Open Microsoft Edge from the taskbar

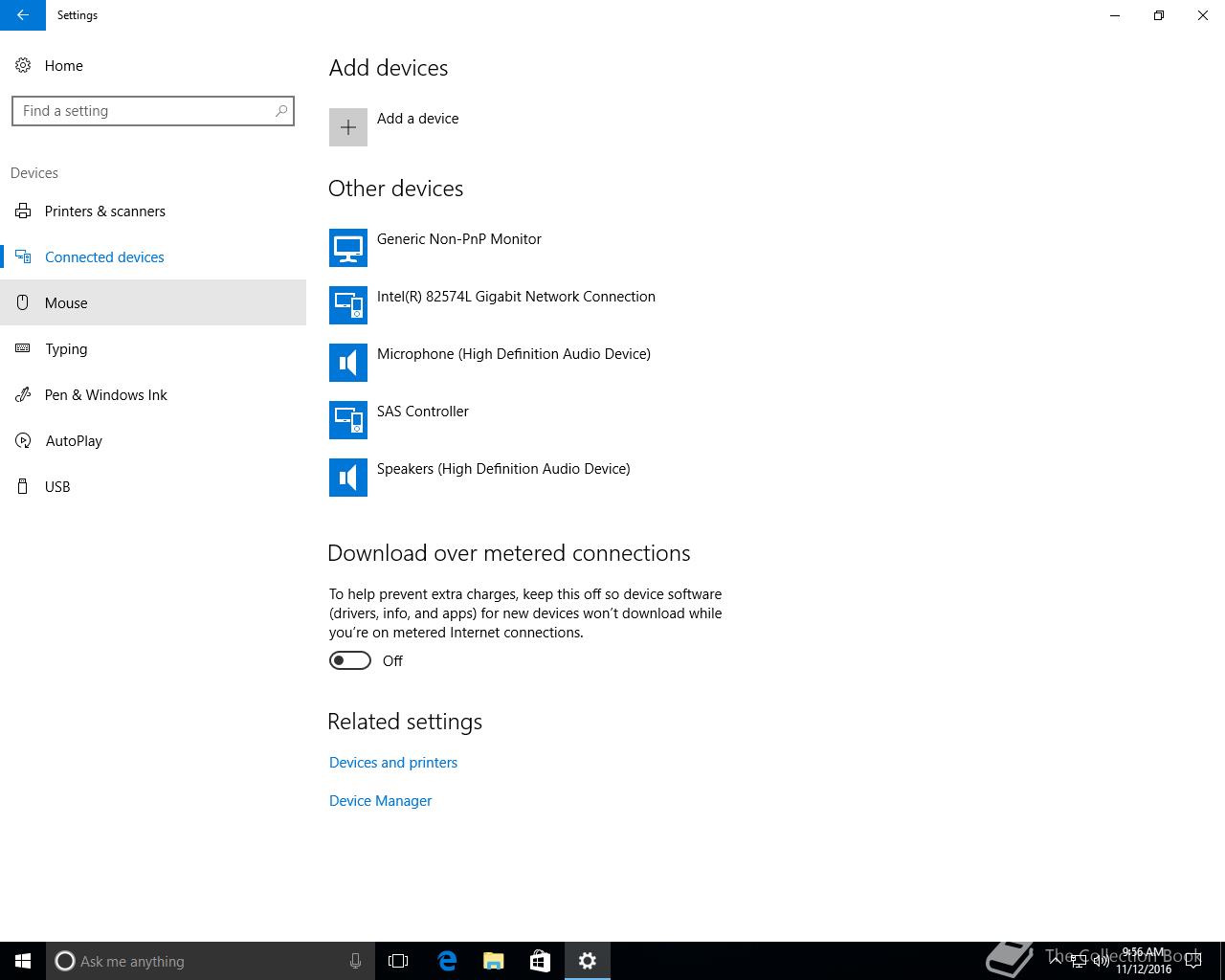[447, 961]
